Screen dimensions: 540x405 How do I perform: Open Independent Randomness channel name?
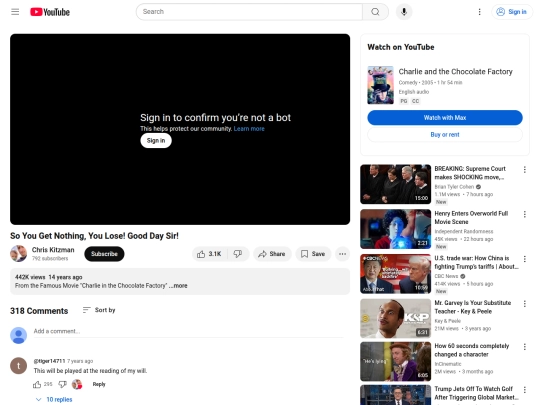(464, 231)
